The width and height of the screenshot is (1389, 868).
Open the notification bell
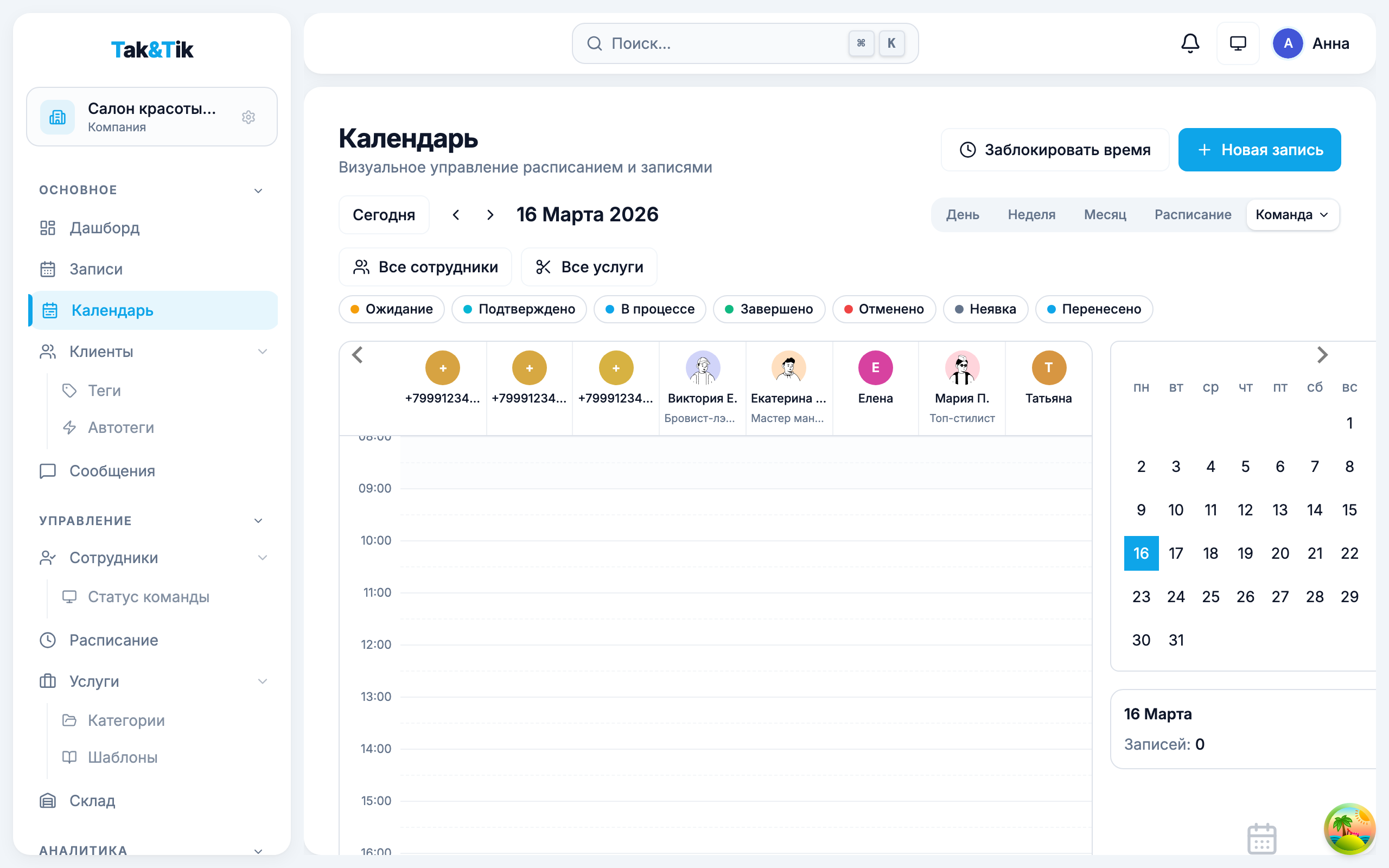1190,43
